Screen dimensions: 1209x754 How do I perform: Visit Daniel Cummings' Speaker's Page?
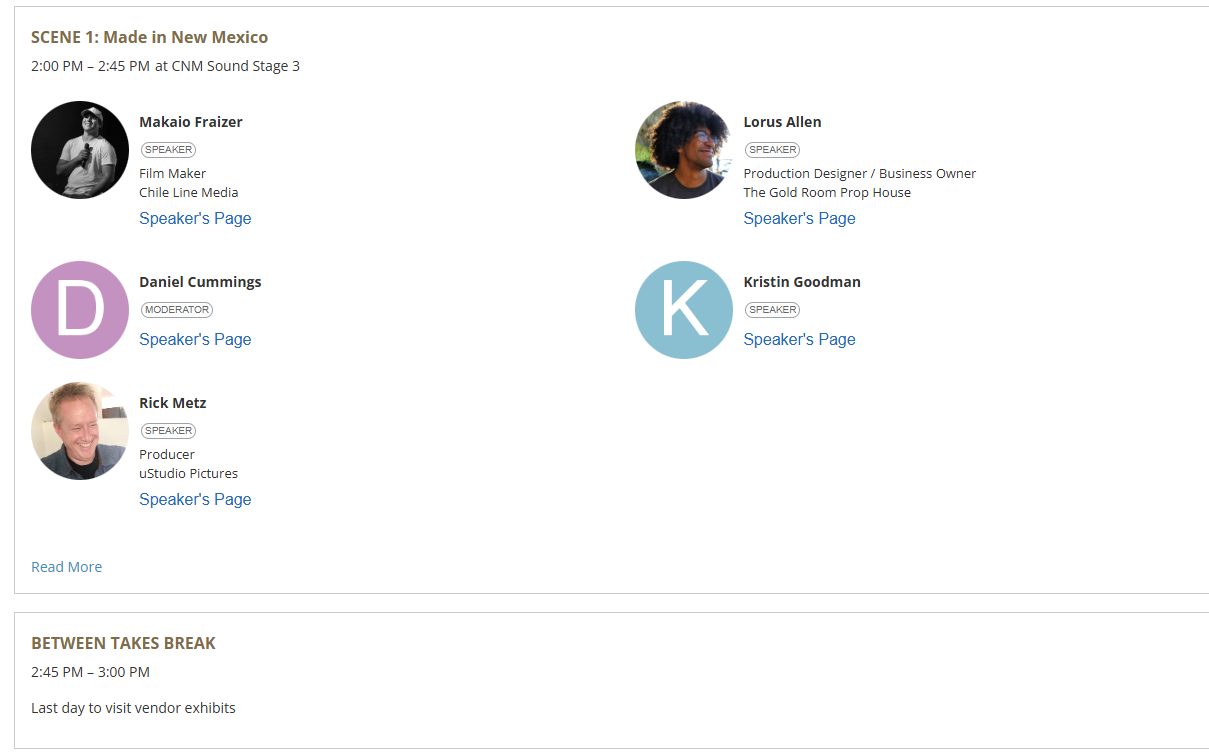click(195, 339)
